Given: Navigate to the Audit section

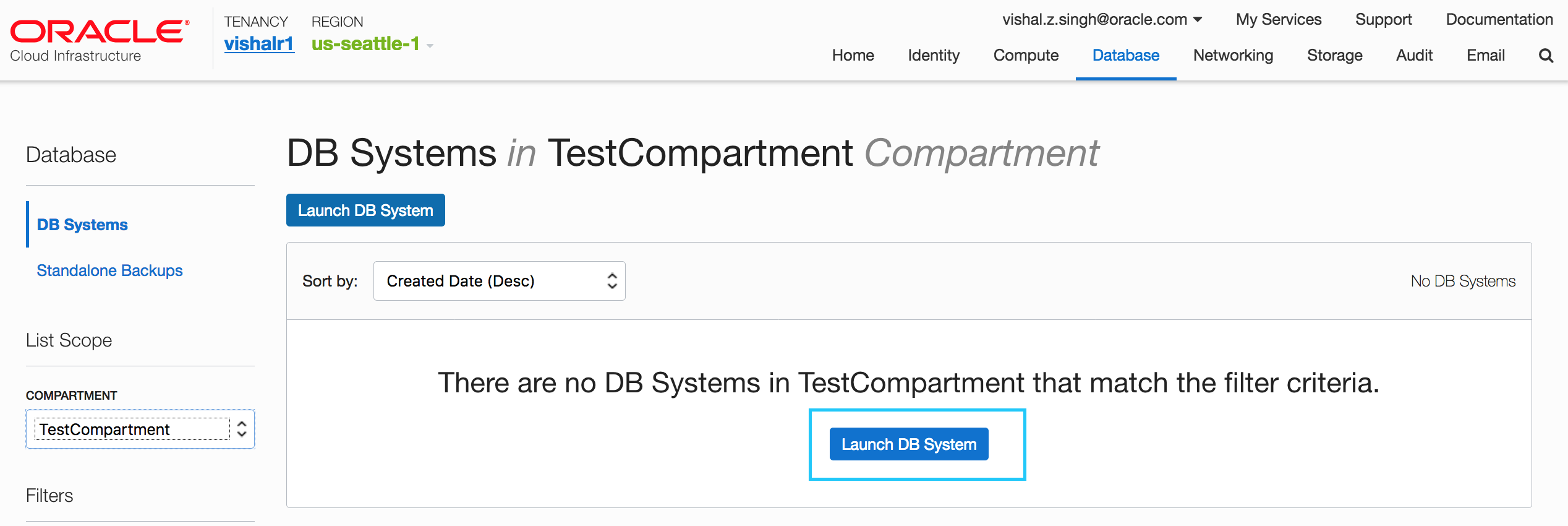Looking at the screenshot, I should click(x=1414, y=56).
